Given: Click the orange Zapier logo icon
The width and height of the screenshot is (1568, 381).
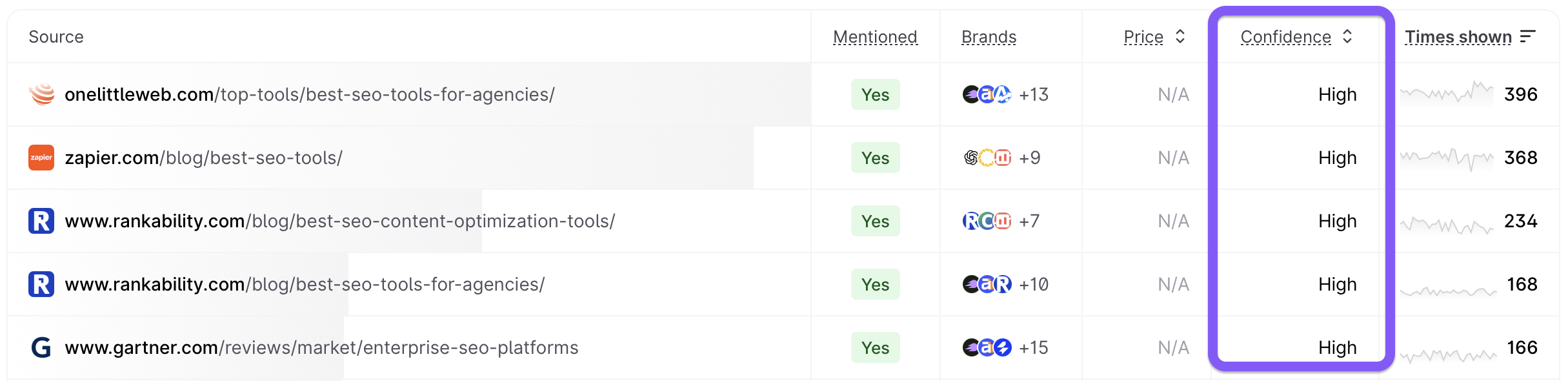Looking at the screenshot, I should click(41, 158).
